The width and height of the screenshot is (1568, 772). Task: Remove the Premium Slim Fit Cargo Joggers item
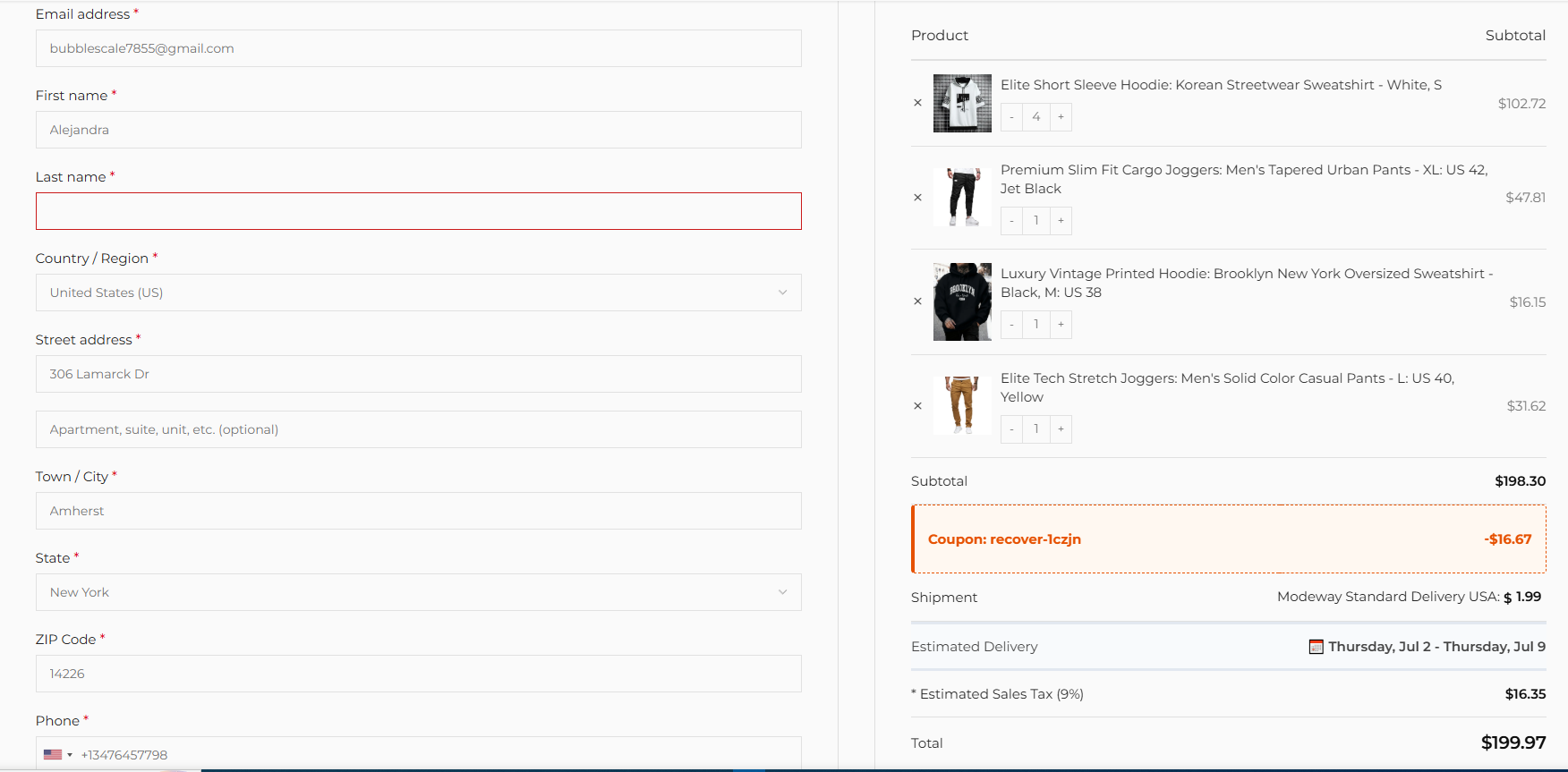pos(917,198)
